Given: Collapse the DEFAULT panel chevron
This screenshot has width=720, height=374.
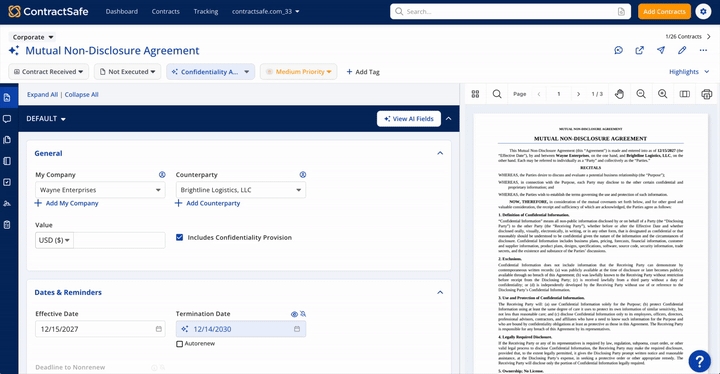Looking at the screenshot, I should pos(449,119).
